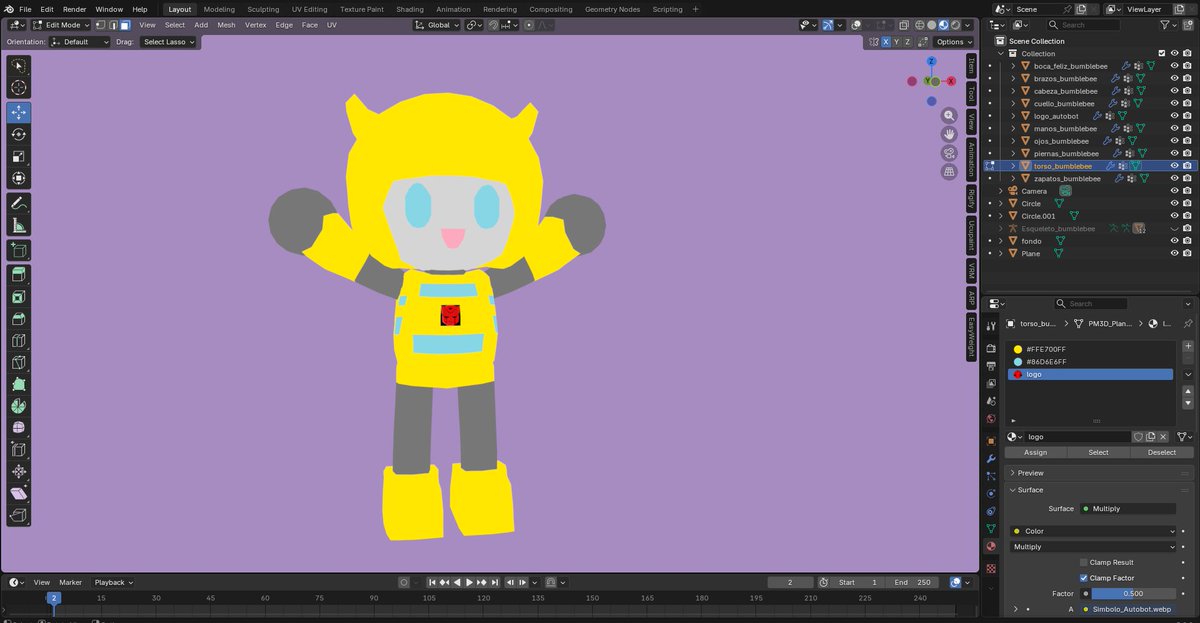Select the Measure tool
The image size is (1200, 623).
(x=18, y=225)
